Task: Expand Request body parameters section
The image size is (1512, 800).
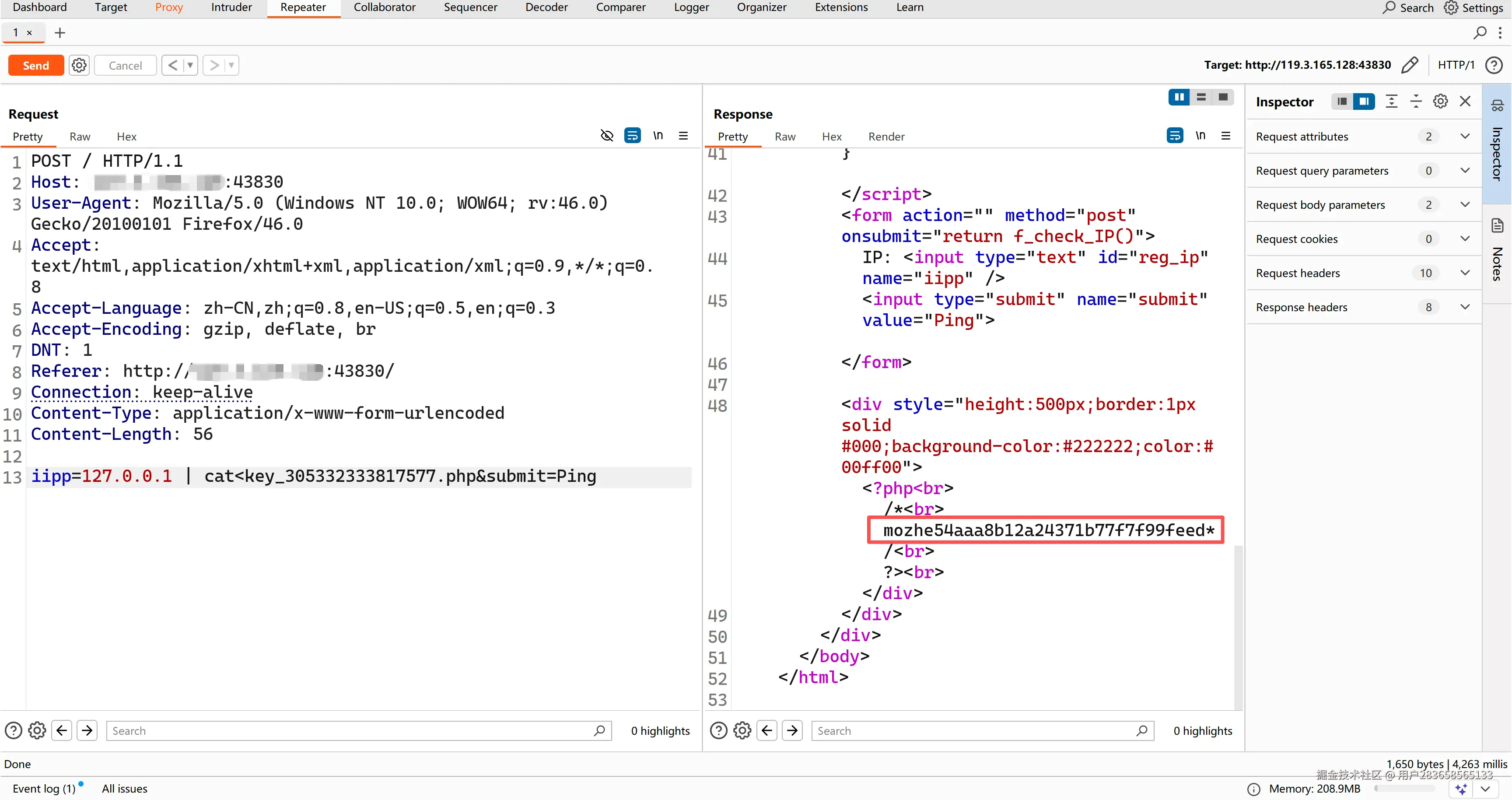Action: click(1465, 204)
